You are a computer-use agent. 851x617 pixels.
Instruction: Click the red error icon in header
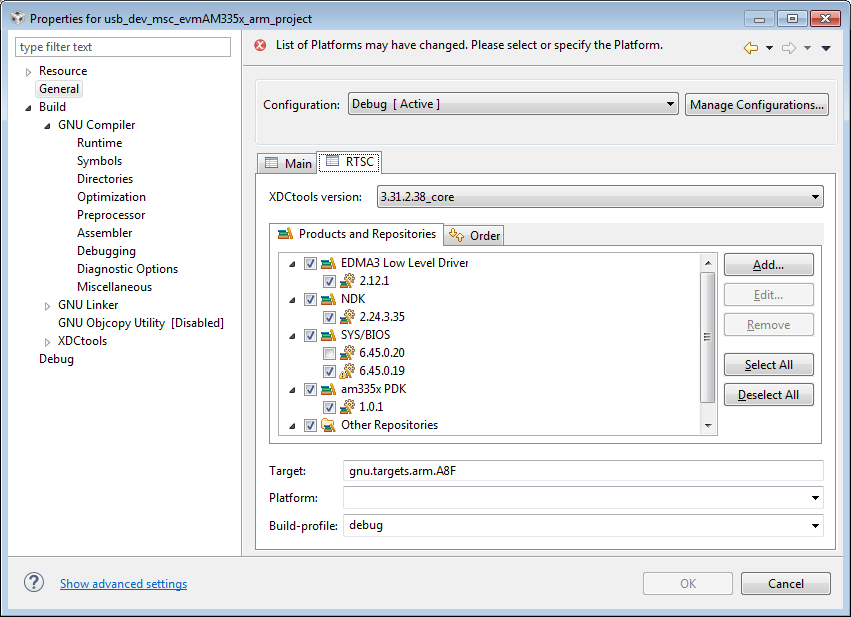pos(261,45)
